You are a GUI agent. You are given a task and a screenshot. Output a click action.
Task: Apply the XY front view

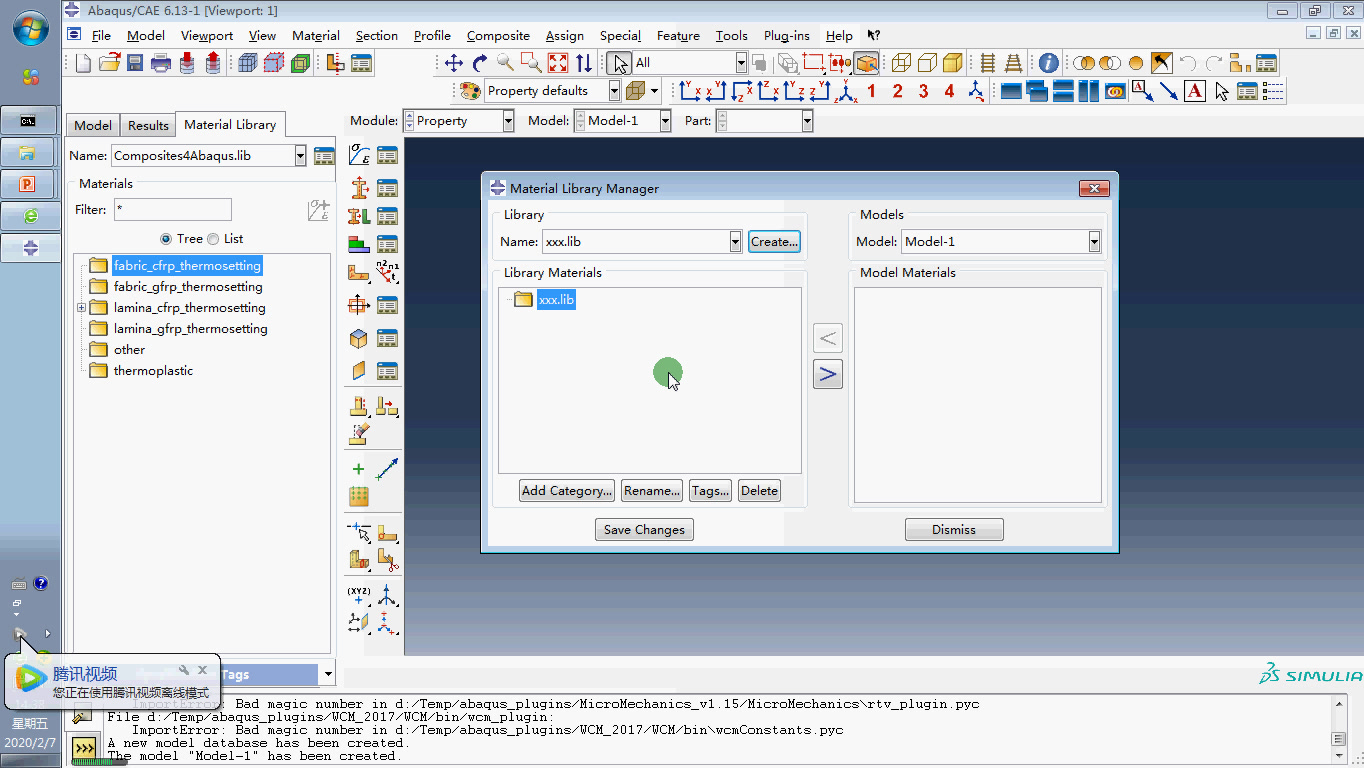click(690, 91)
